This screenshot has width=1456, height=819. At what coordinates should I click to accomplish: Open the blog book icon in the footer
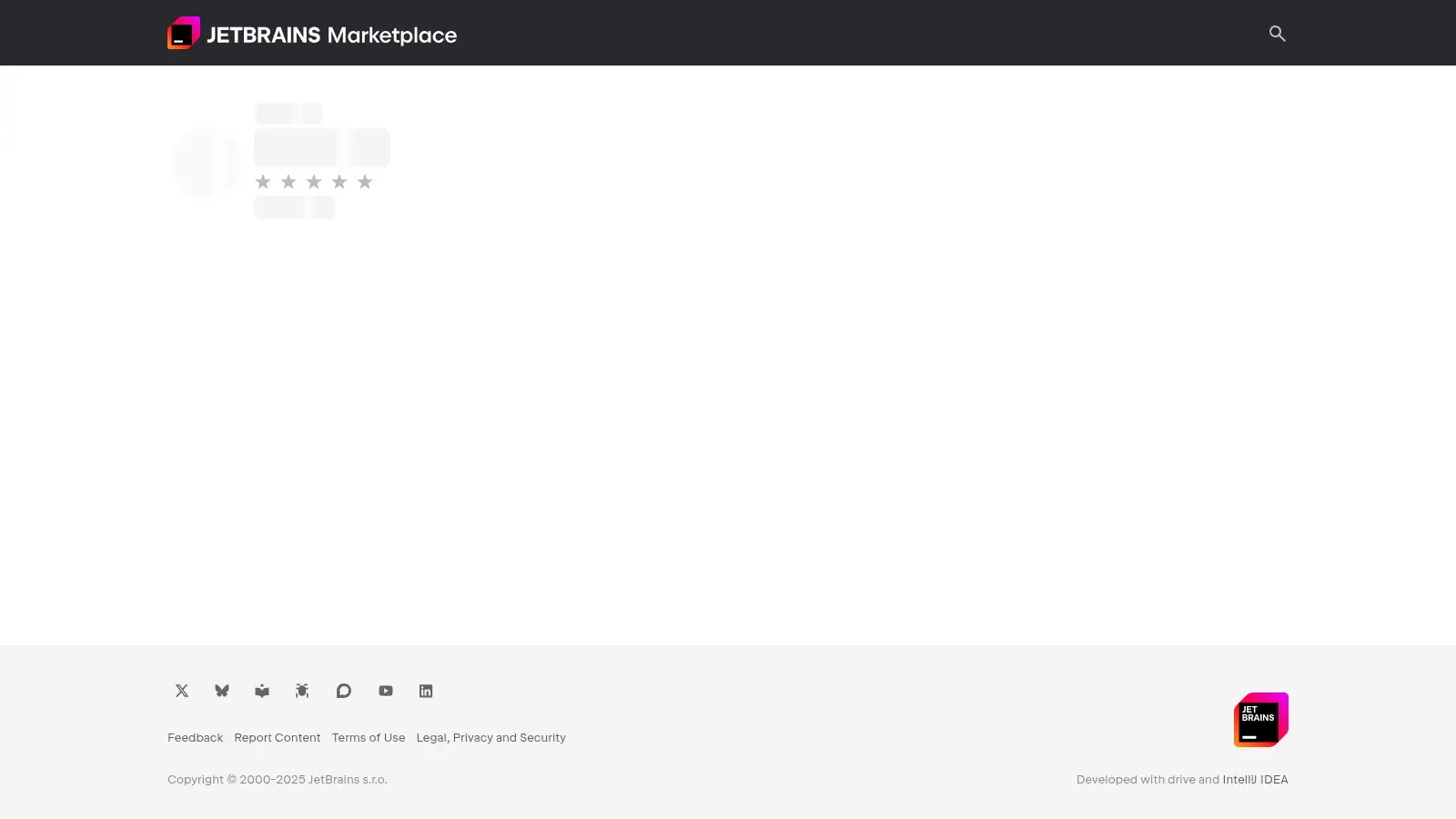262,691
